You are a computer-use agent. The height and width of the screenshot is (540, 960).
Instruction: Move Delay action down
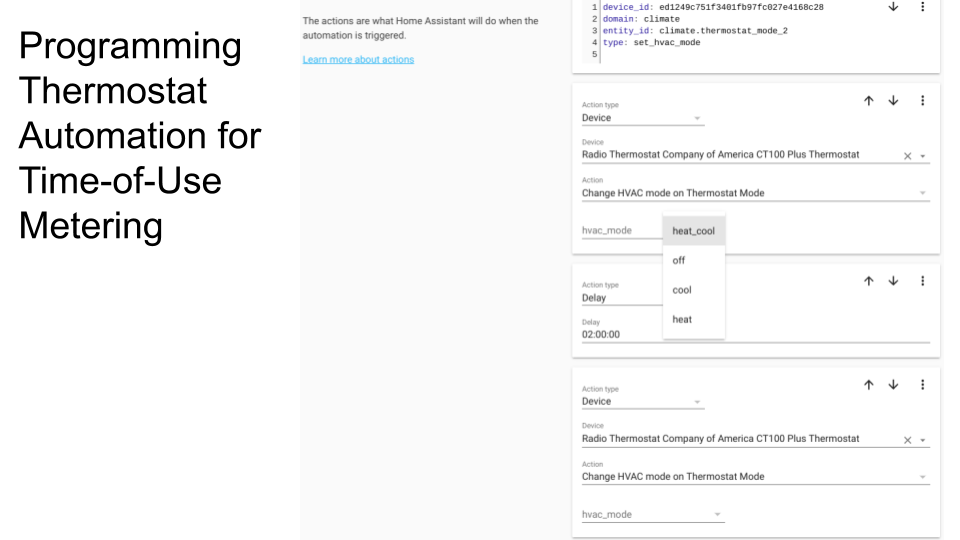pos(893,281)
